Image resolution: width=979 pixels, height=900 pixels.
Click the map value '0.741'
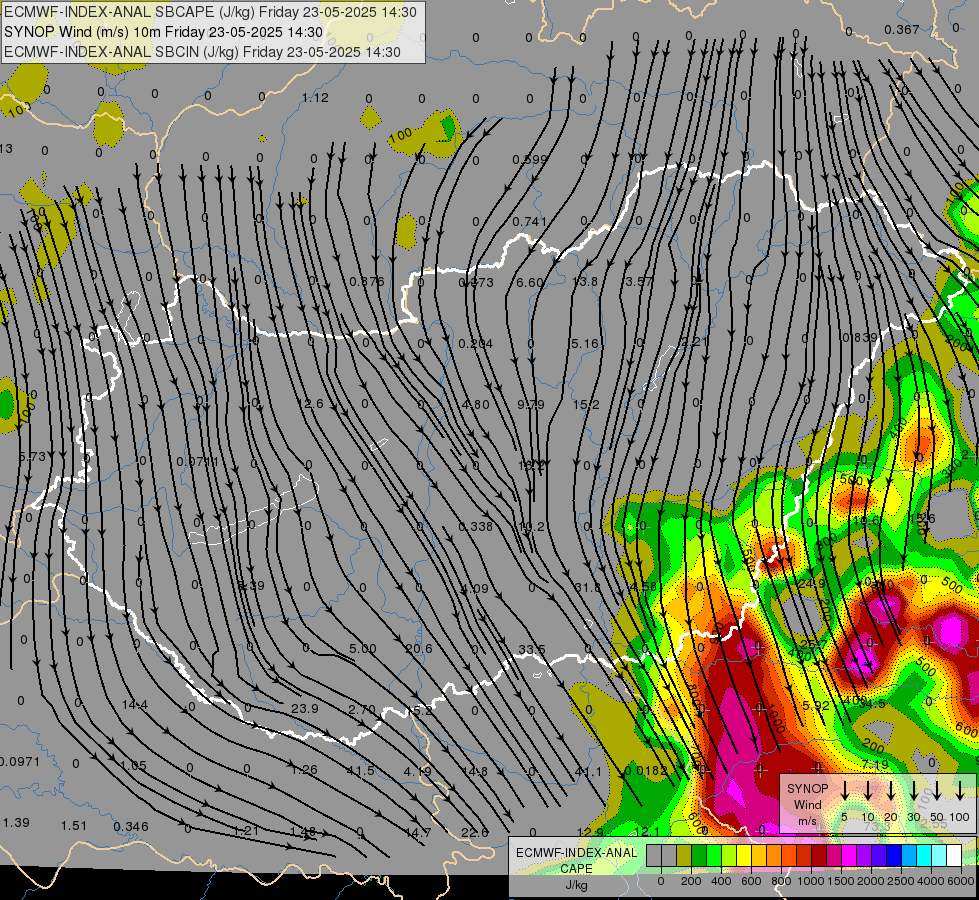[x=529, y=221]
